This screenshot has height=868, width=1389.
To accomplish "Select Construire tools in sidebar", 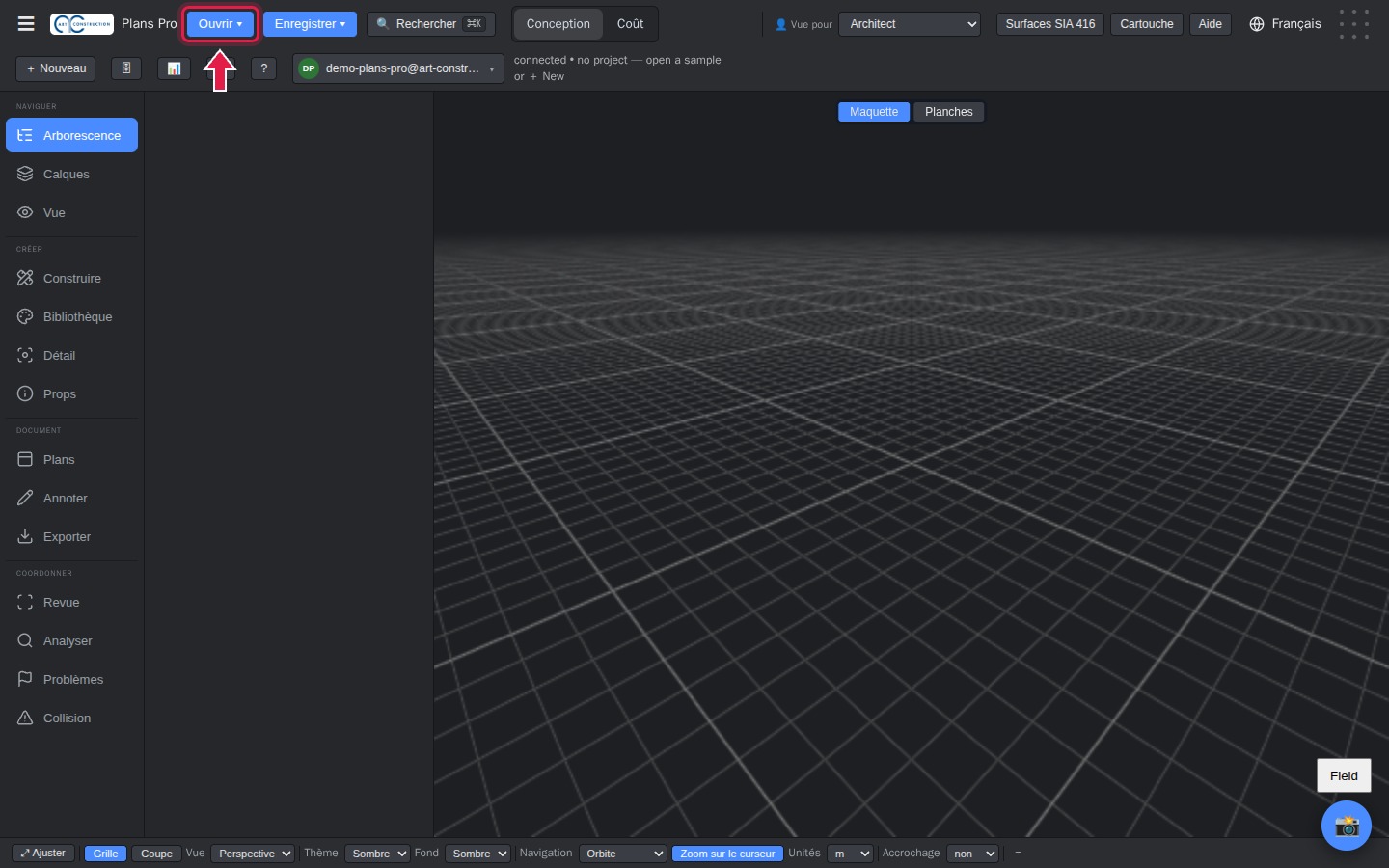I will click(x=71, y=279).
